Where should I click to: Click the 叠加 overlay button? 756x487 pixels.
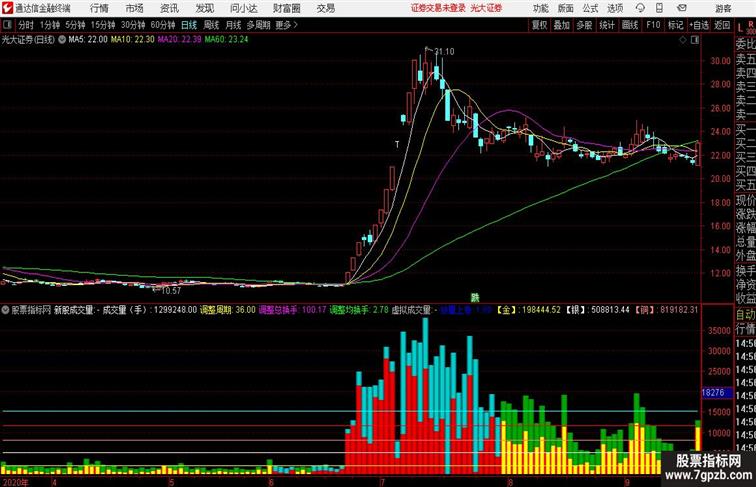562,25
